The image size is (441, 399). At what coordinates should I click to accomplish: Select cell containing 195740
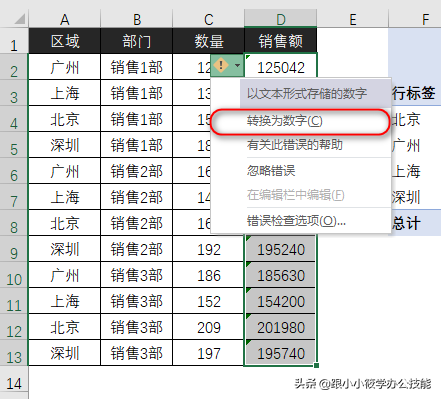281,353
